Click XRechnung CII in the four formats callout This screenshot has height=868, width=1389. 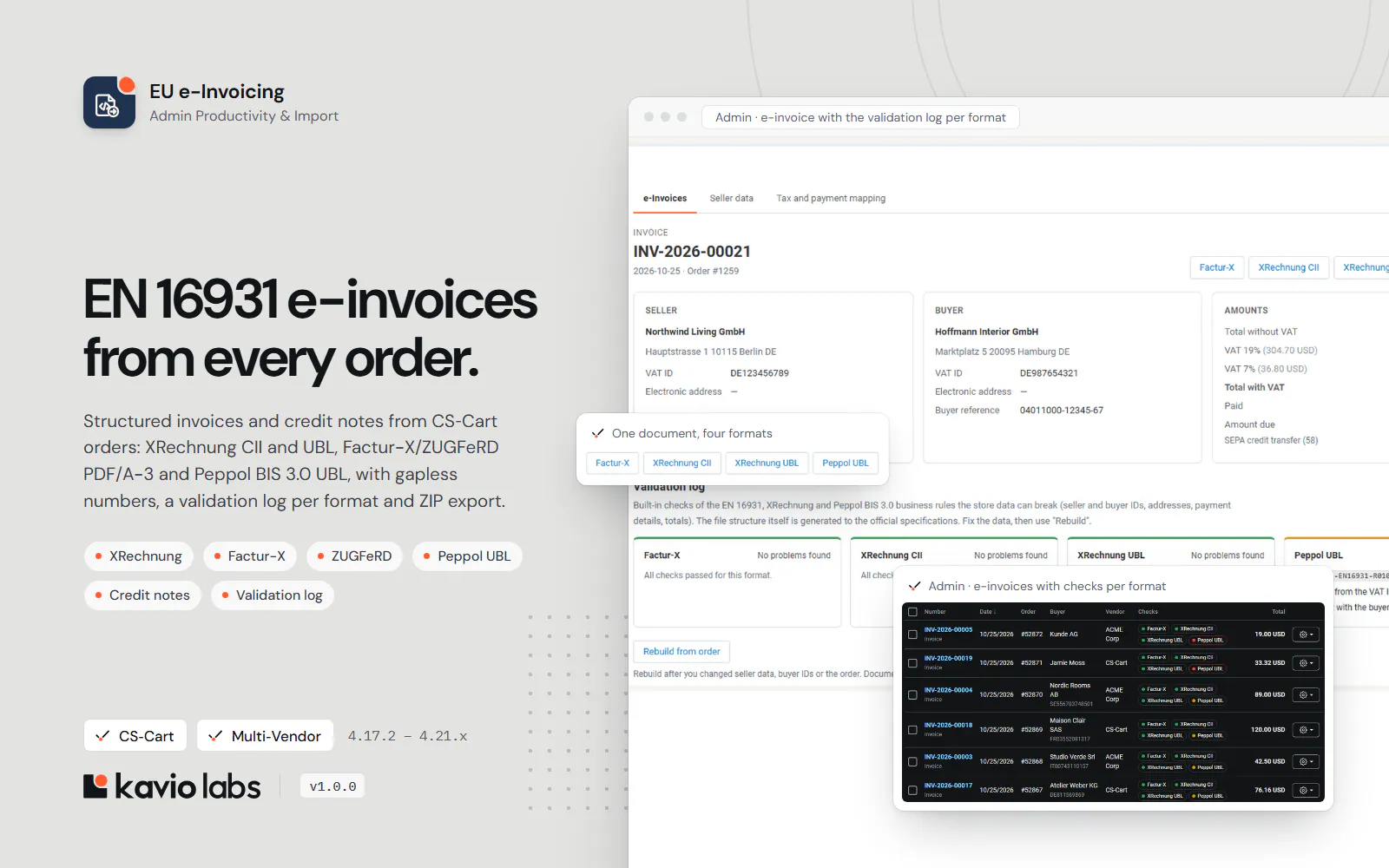coord(682,463)
